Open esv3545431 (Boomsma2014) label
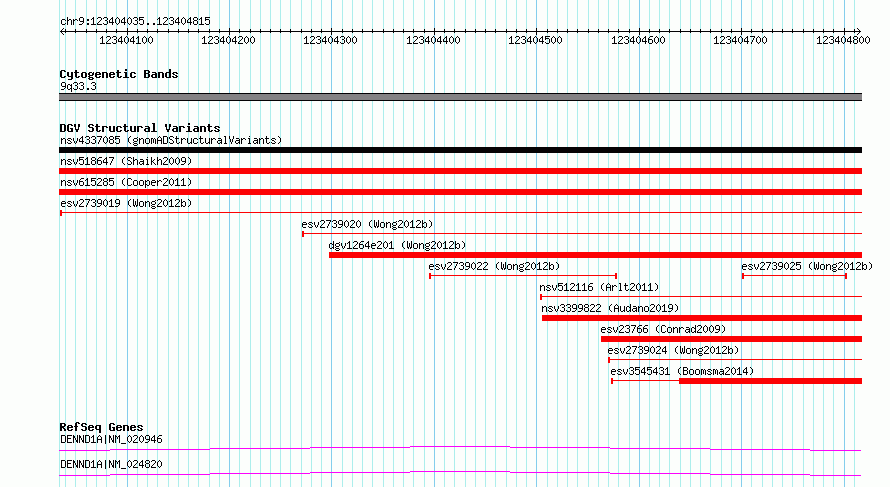Viewport: 890px width, 487px height. 682,371
